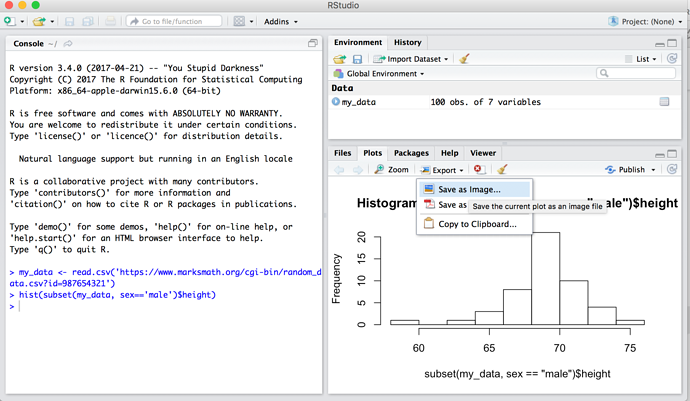
Task: Click the save workspace icon in Environment pane
Action: [x=357, y=59]
